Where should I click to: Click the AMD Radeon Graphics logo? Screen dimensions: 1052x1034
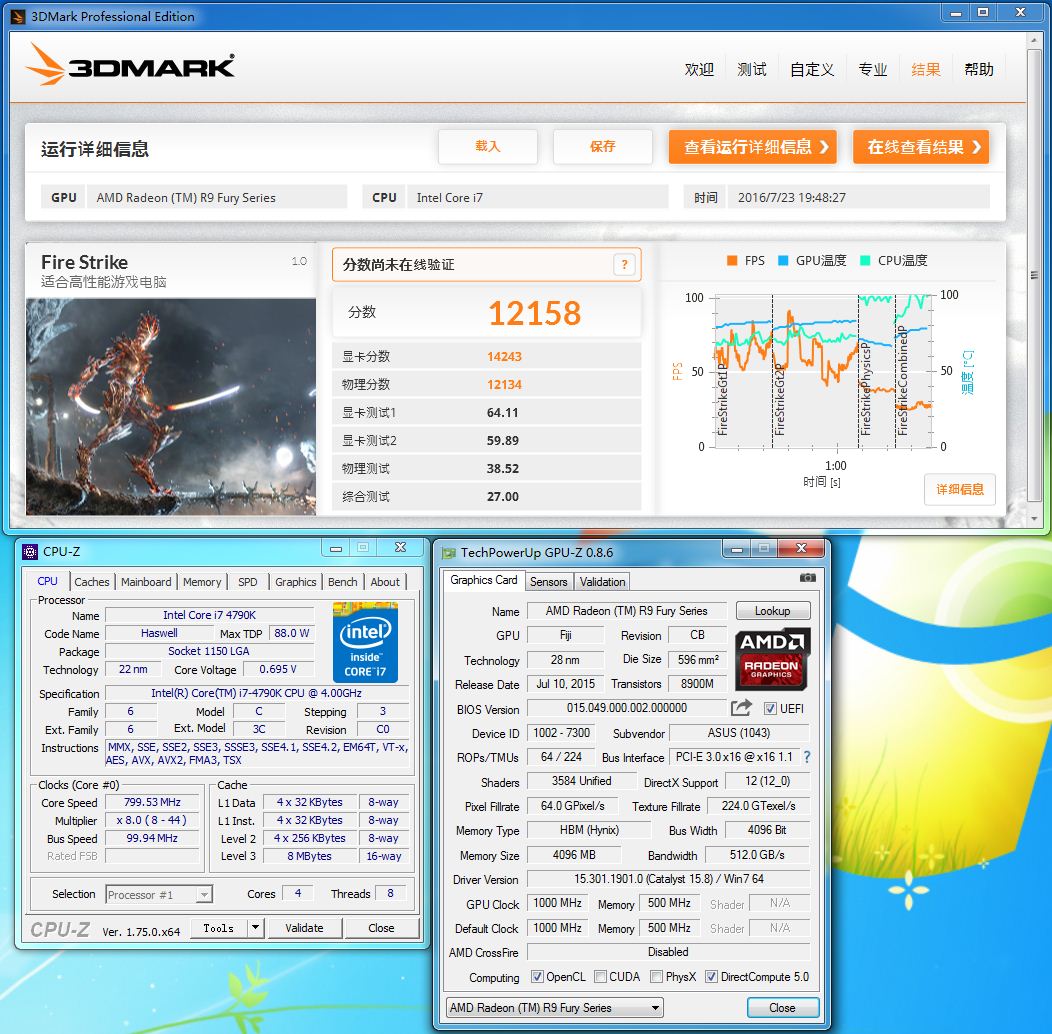[x=772, y=659]
